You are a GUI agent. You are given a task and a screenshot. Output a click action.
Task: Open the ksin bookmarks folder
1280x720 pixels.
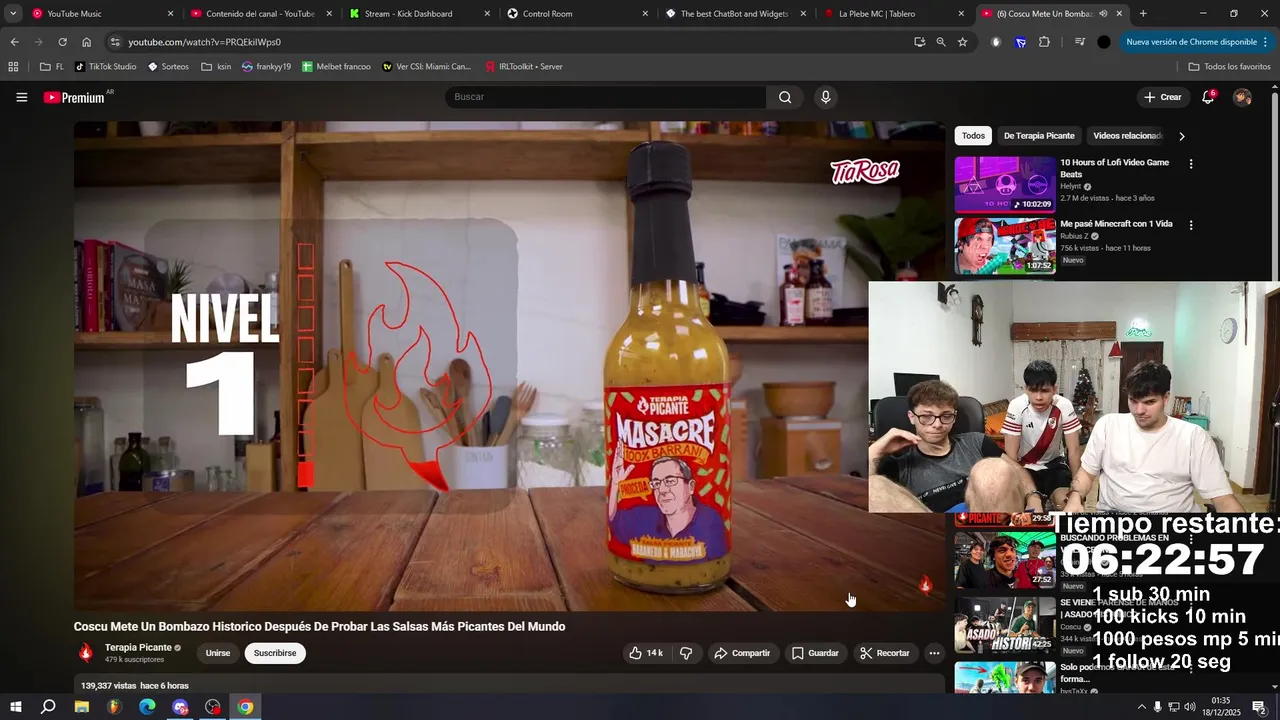tap(216, 66)
